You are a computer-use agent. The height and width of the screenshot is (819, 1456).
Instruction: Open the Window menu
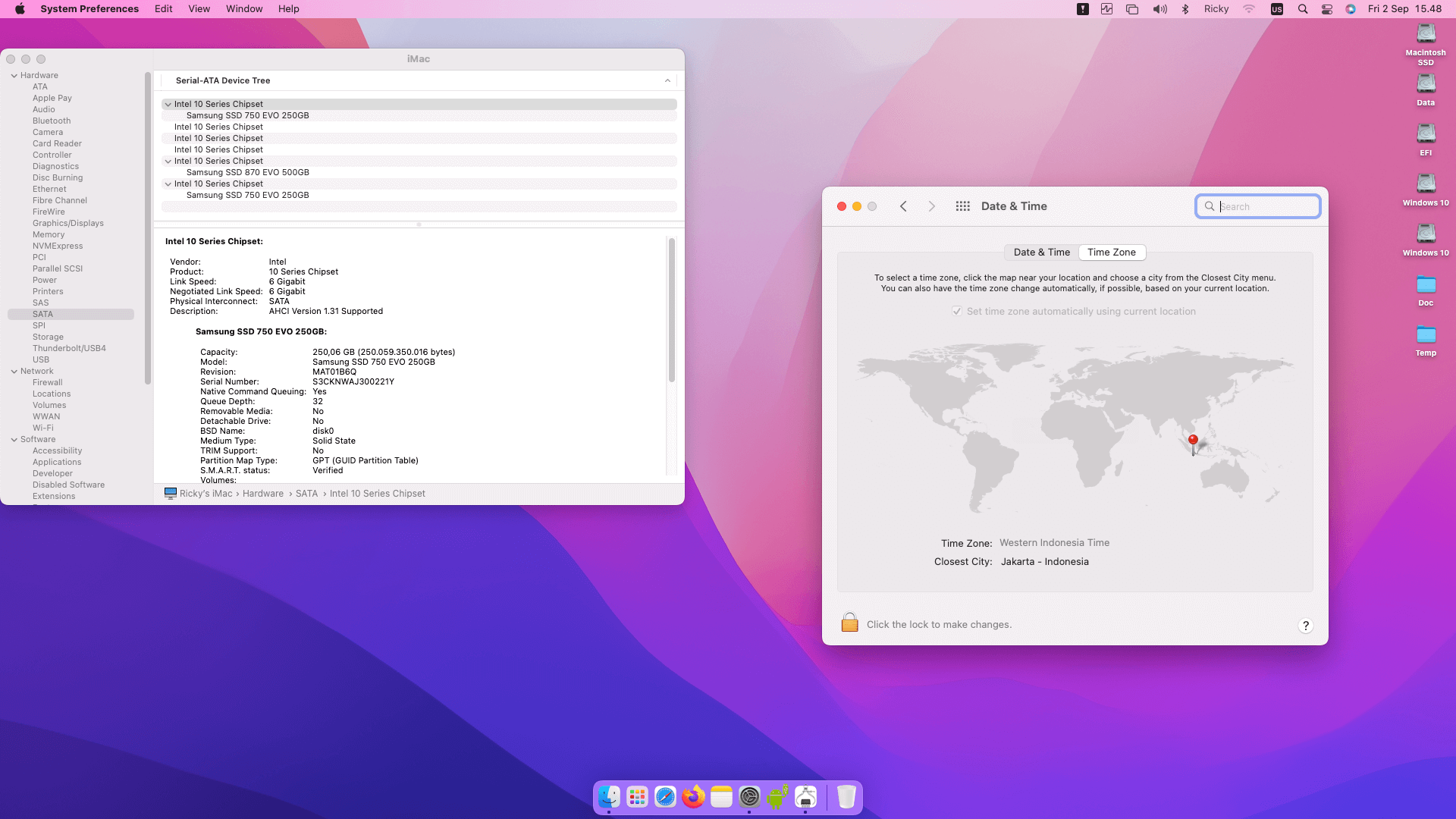[244, 9]
